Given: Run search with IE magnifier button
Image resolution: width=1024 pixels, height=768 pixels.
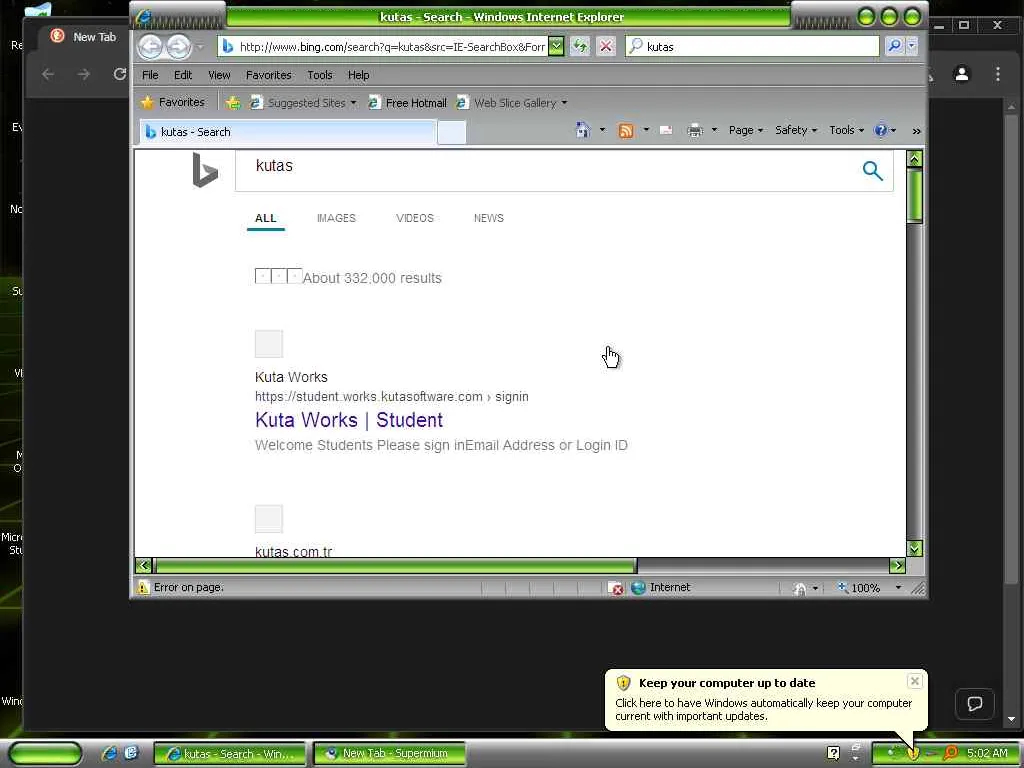Looking at the screenshot, I should (x=894, y=46).
